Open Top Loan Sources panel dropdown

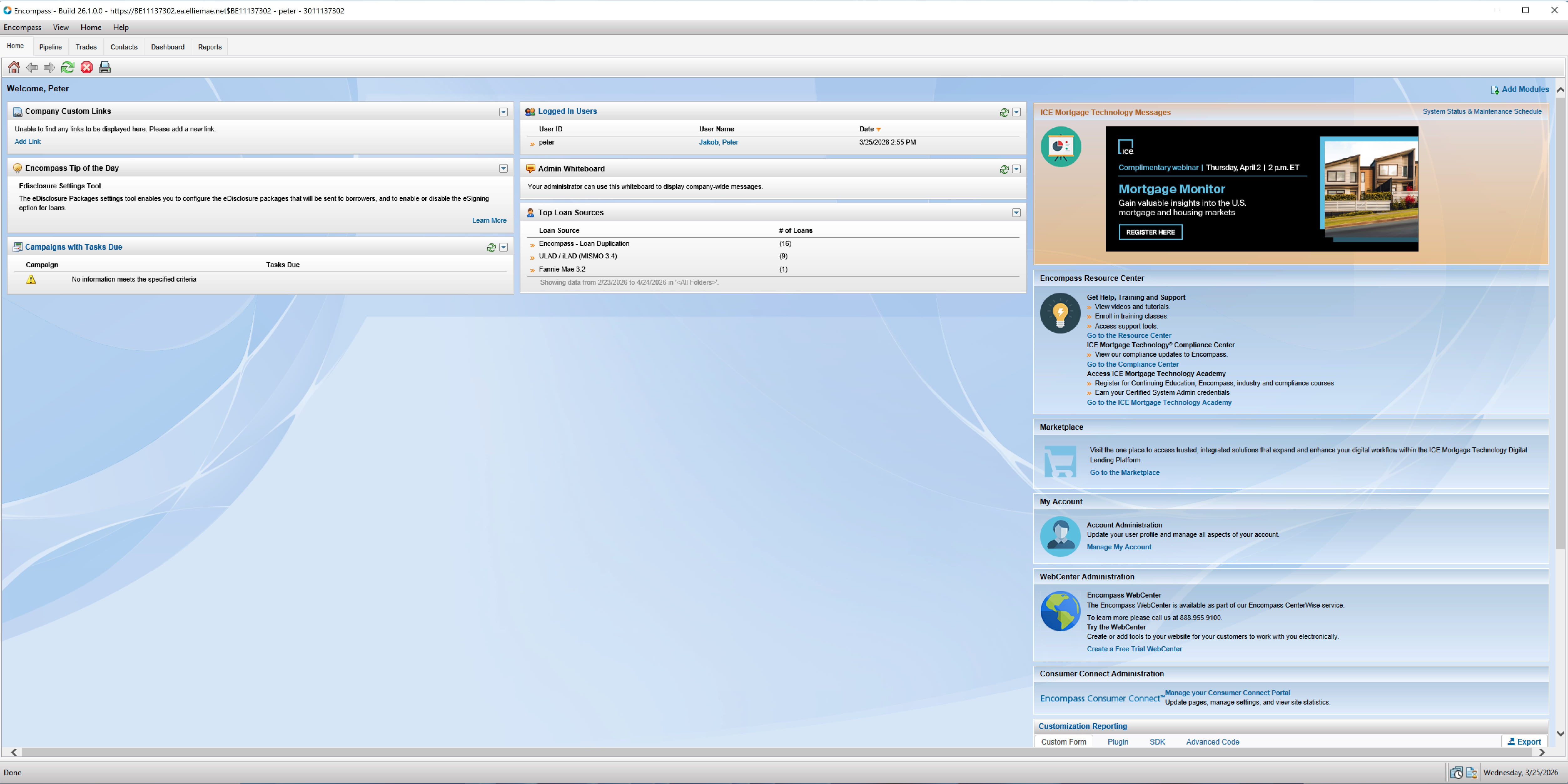coord(1016,213)
